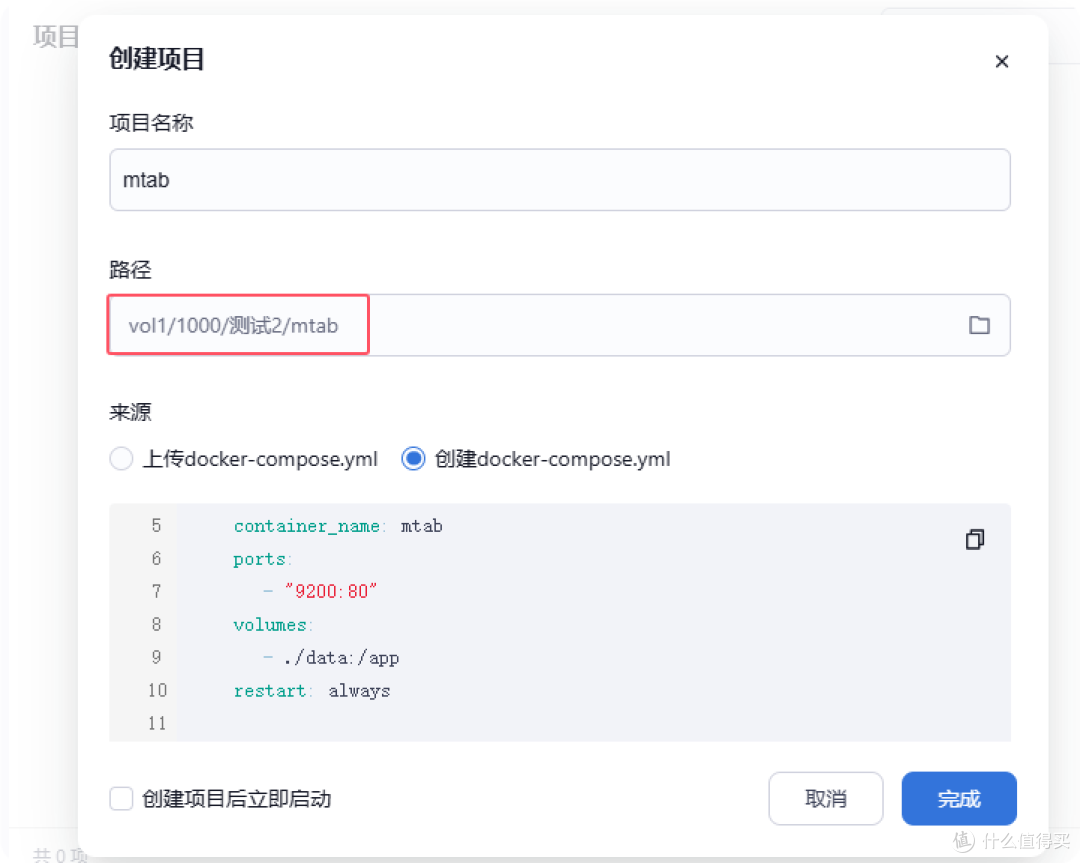Screen dimensions: 1080x863
Task: Click the volumes: keyword in the editor
Action: click(x=270, y=624)
